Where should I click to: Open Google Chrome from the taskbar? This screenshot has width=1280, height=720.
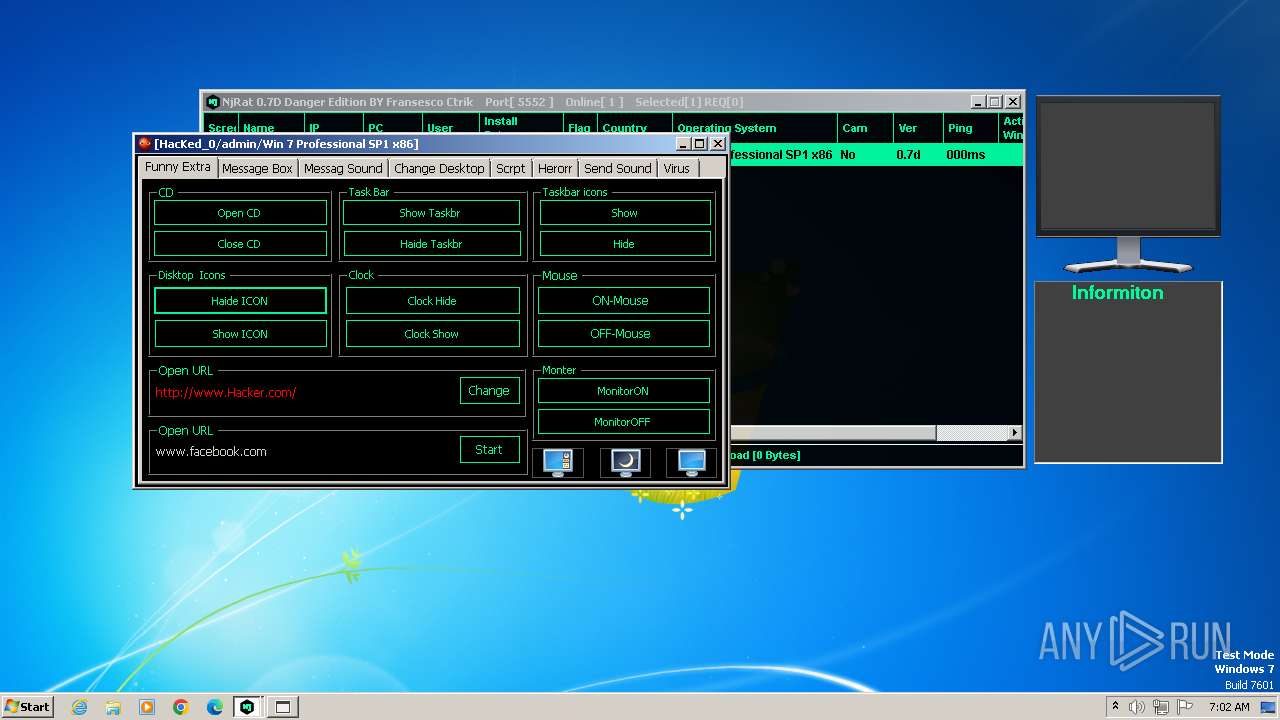[181, 707]
